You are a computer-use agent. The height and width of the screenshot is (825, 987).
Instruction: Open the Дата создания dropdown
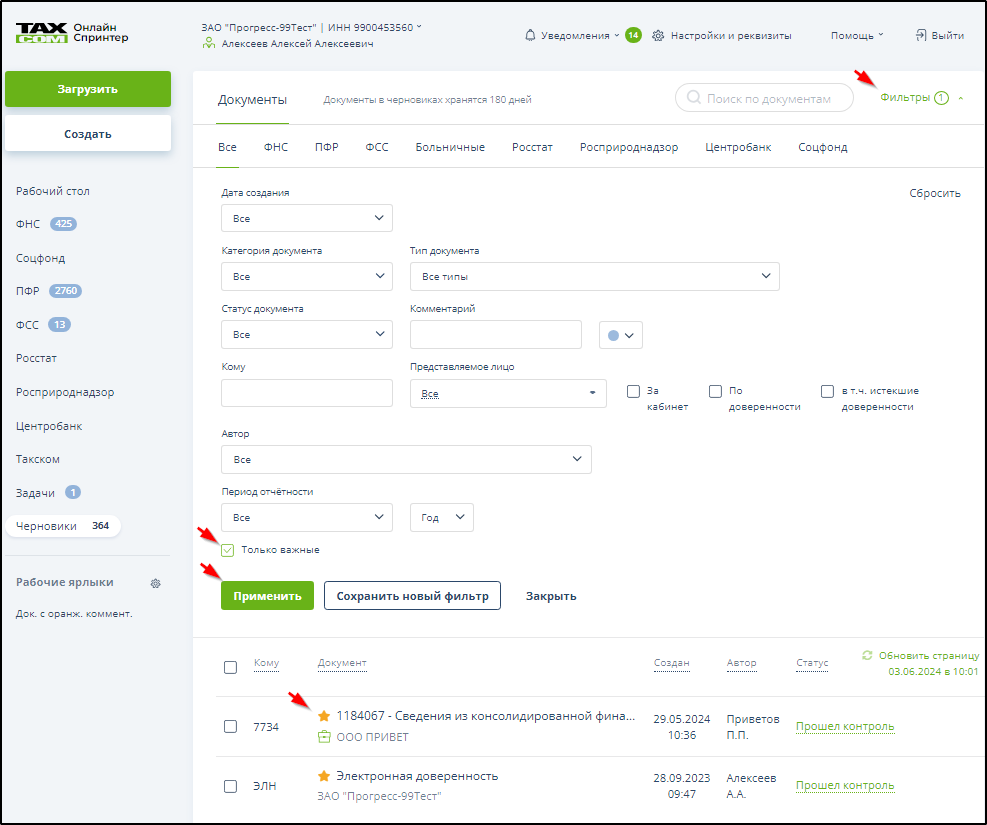tap(306, 218)
